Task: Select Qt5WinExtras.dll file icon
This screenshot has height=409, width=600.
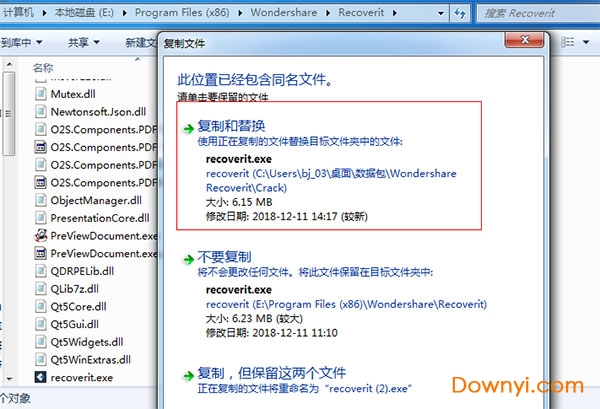Action: (41, 360)
